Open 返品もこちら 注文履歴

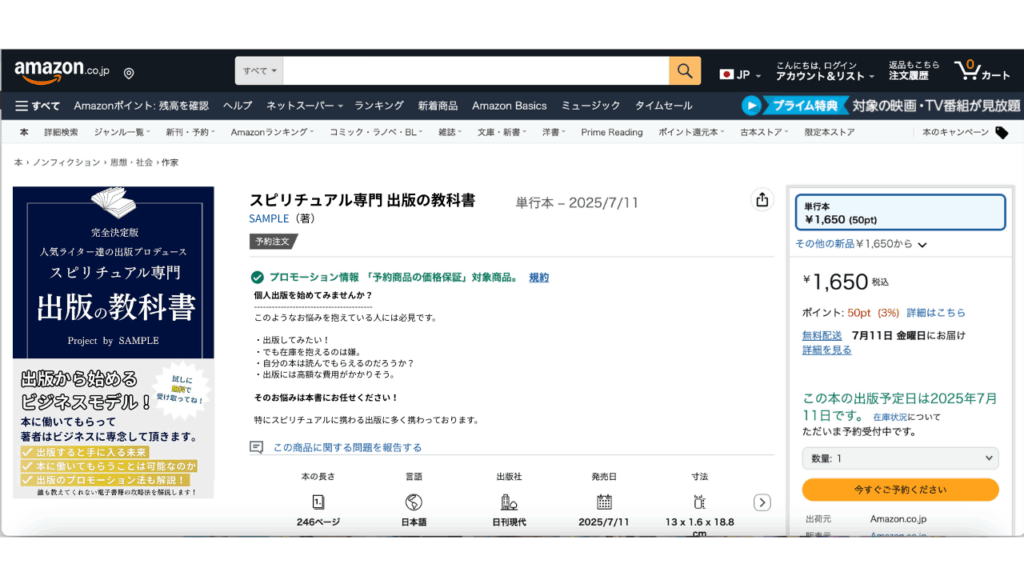point(914,71)
